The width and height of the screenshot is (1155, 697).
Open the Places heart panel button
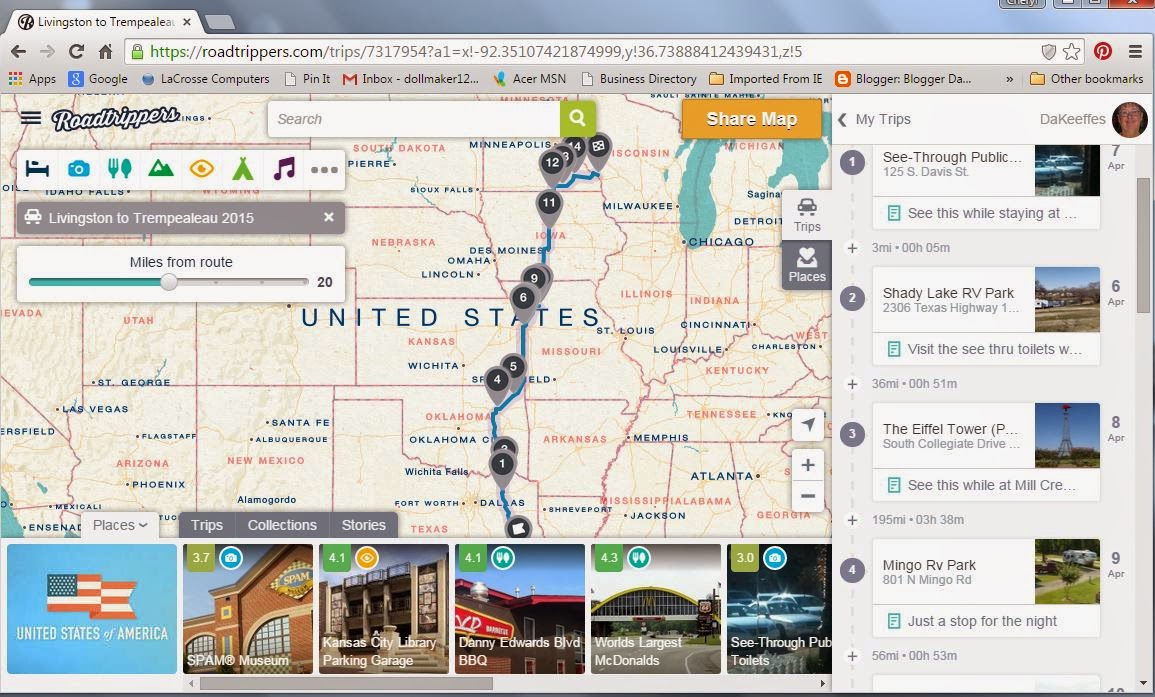pos(807,265)
